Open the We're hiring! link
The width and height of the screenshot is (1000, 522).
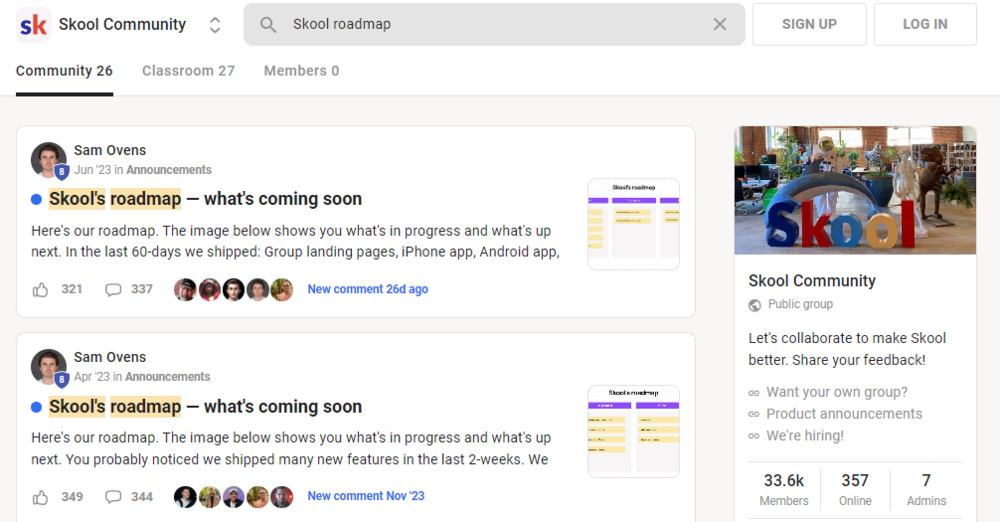pyautogui.click(x=805, y=436)
